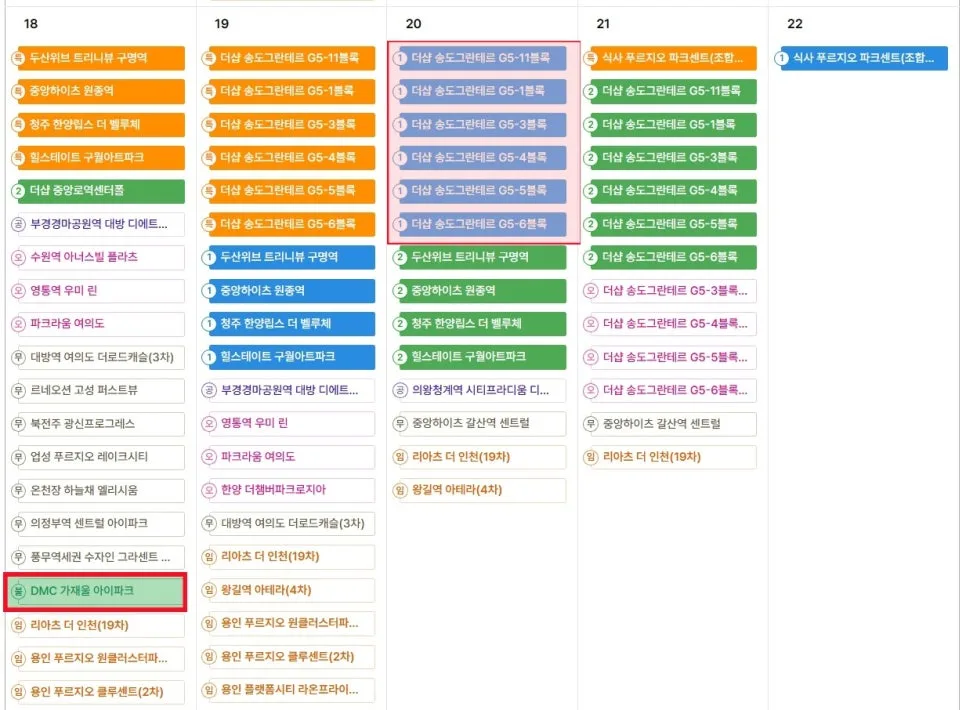Open orange 송도그란테르 G5-6블록 on day 19
The width and height of the screenshot is (966, 710).
288,224
